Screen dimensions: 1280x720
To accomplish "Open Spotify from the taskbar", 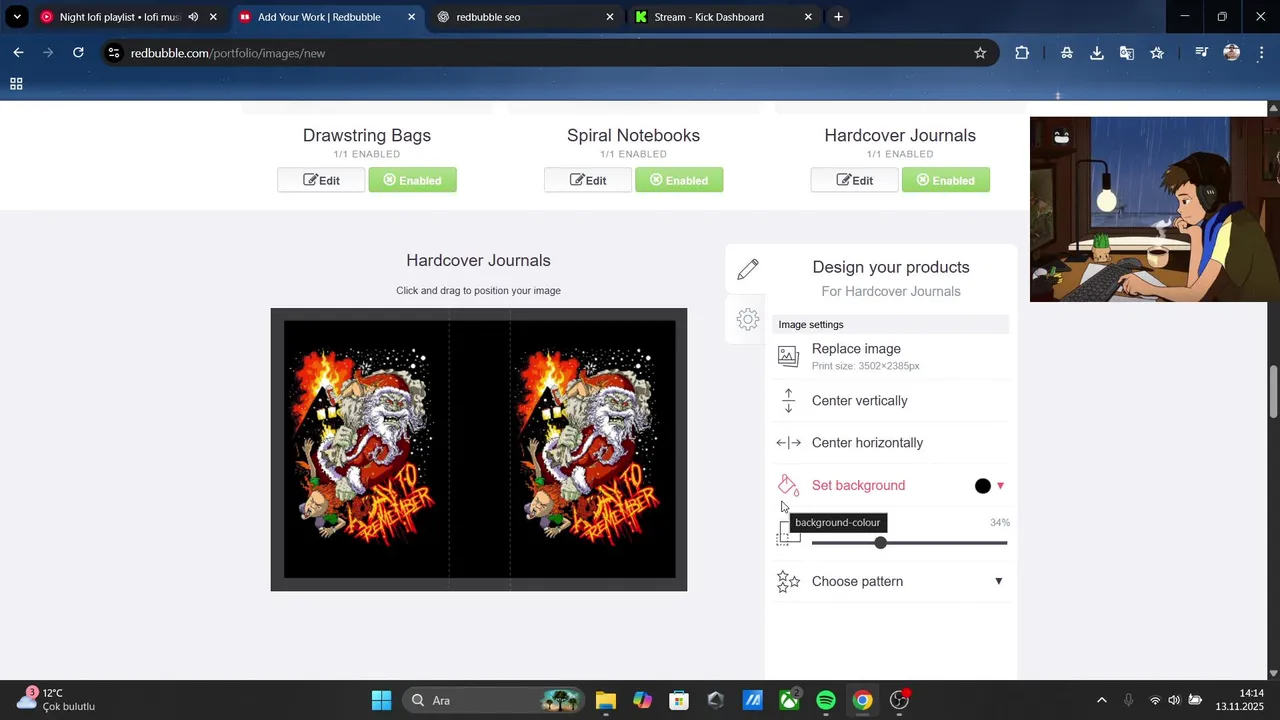I will (x=826, y=700).
